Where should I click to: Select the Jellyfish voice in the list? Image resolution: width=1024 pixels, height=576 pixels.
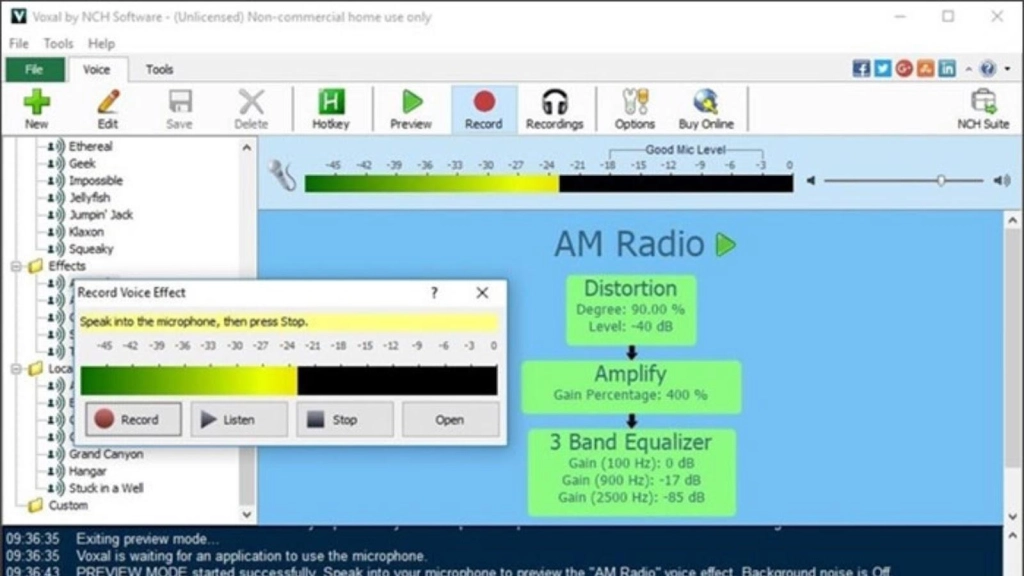pos(89,198)
